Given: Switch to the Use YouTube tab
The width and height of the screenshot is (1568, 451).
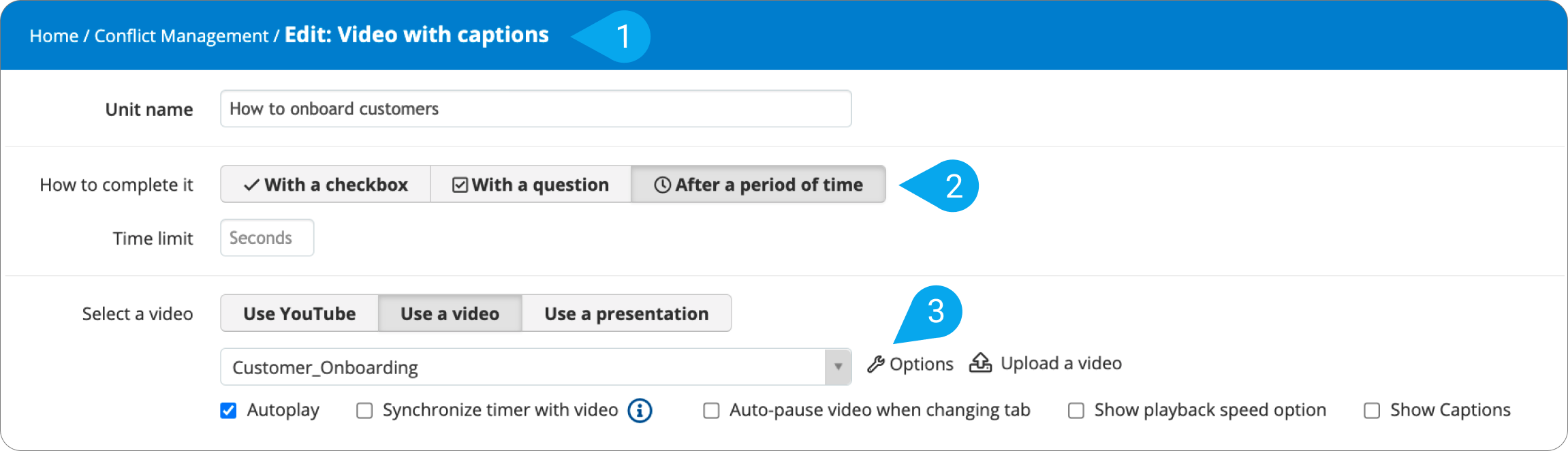Looking at the screenshot, I should point(300,313).
